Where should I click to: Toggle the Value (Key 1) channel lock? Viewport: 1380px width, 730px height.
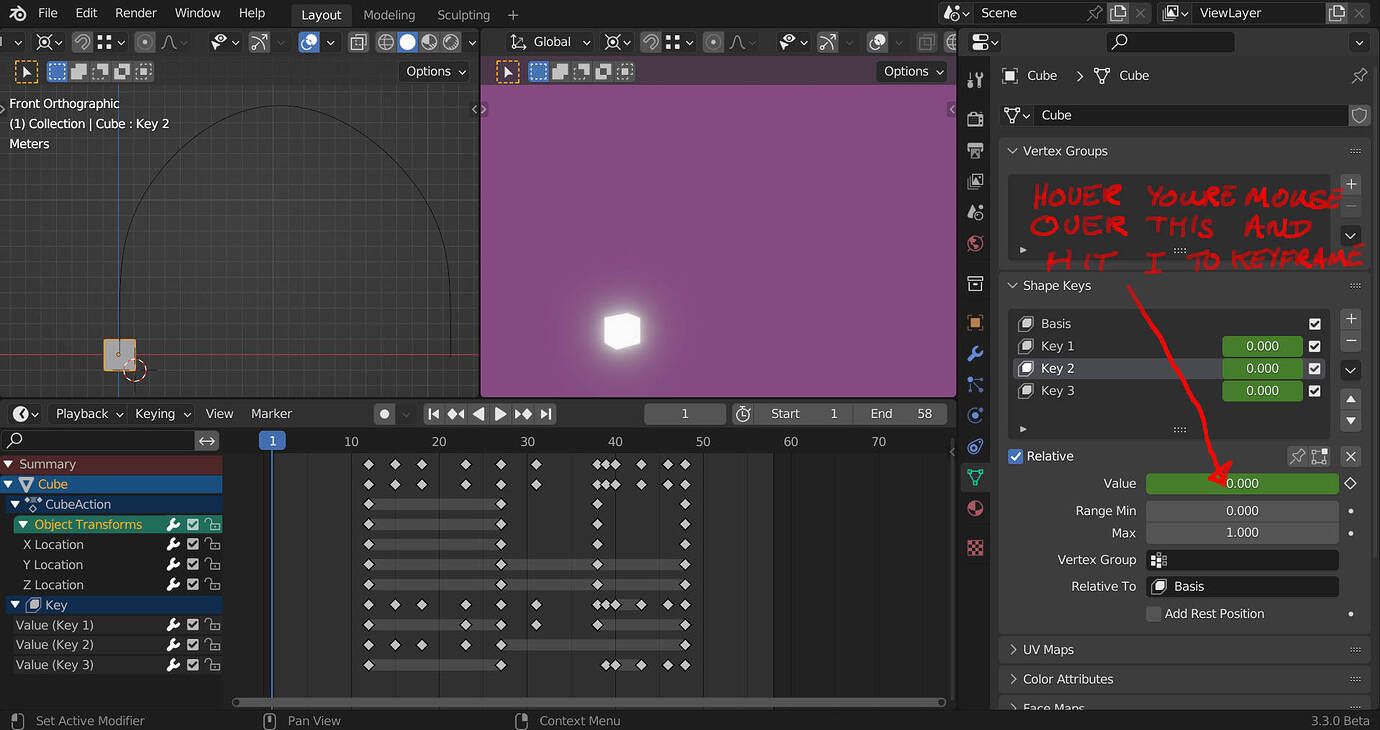pos(212,625)
